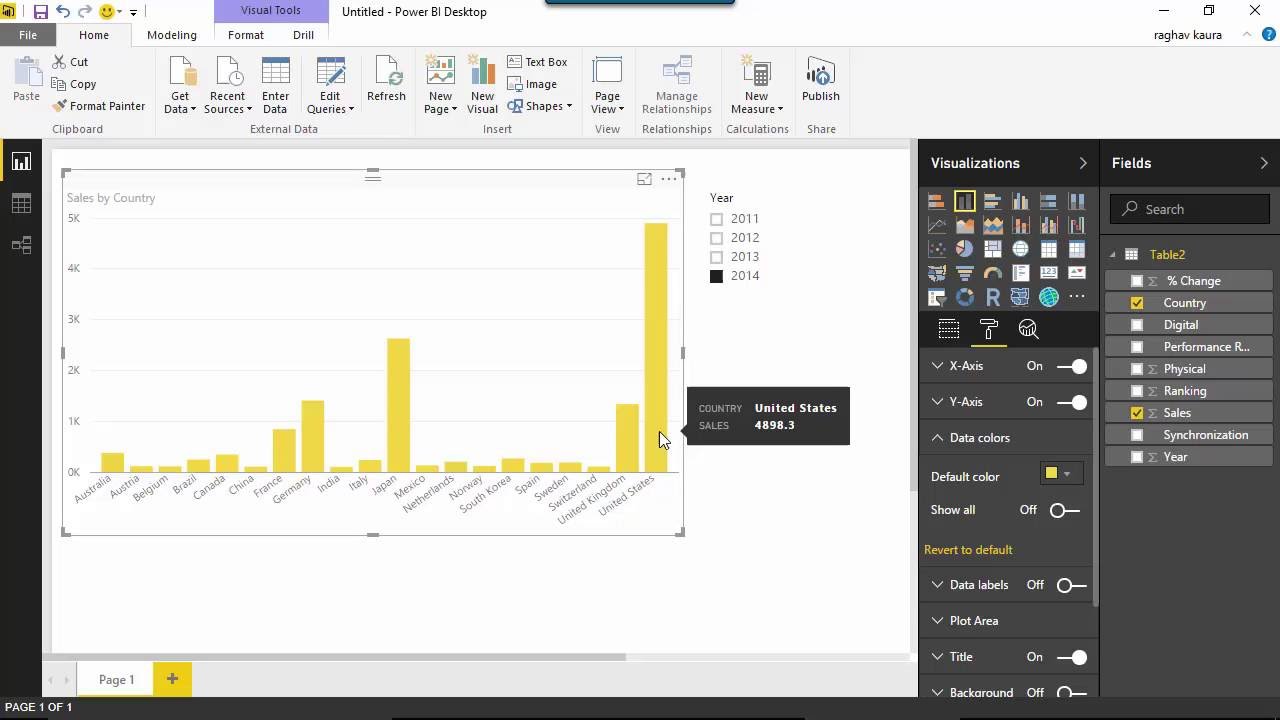Select the waterfall chart visualization
The width and height of the screenshot is (1280, 720).
coord(1076,225)
